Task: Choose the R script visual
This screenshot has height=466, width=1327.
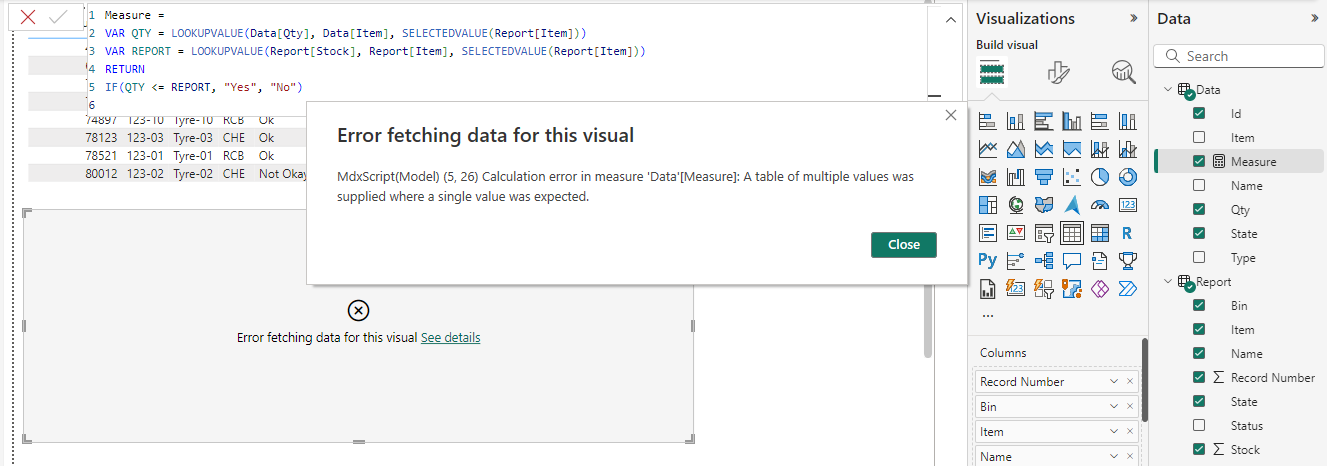Action: pos(1128,233)
